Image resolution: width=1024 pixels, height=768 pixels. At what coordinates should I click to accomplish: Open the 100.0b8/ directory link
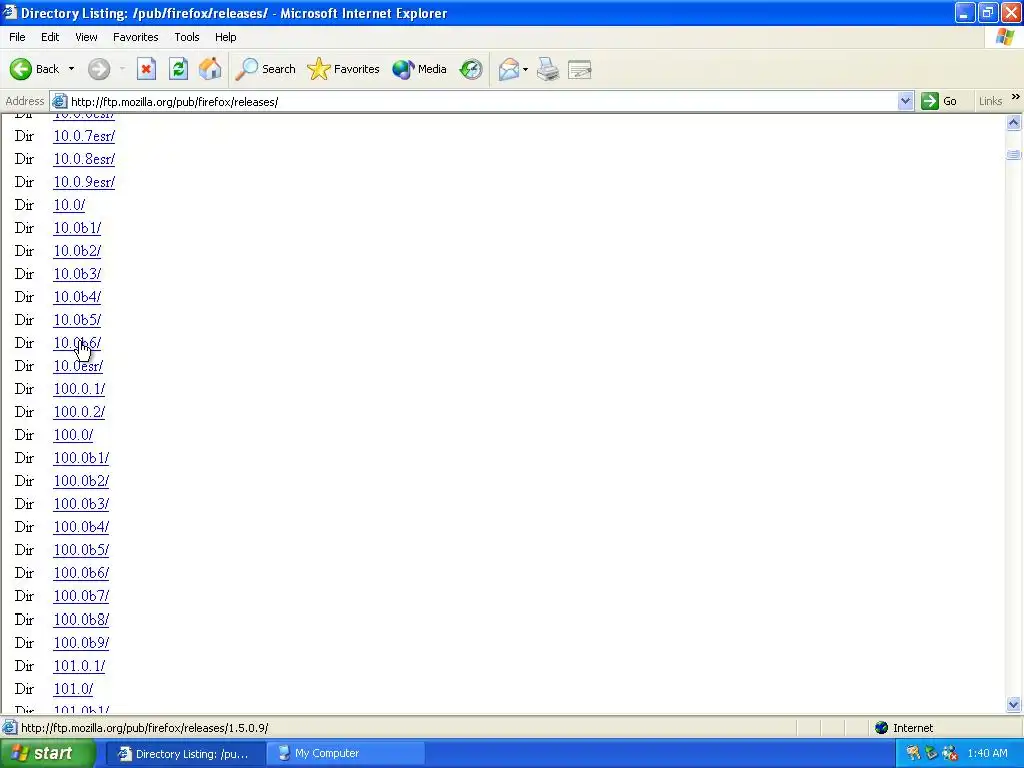[x=81, y=619]
